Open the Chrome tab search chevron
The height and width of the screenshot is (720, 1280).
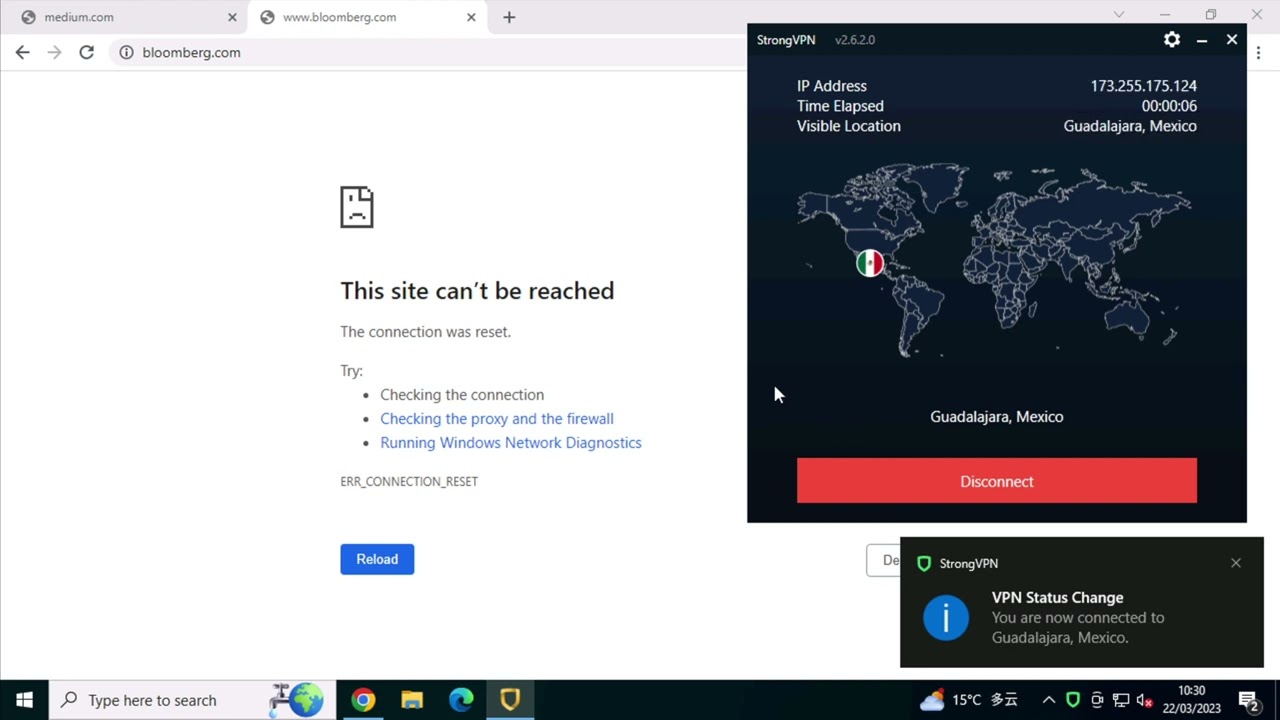coord(1119,15)
